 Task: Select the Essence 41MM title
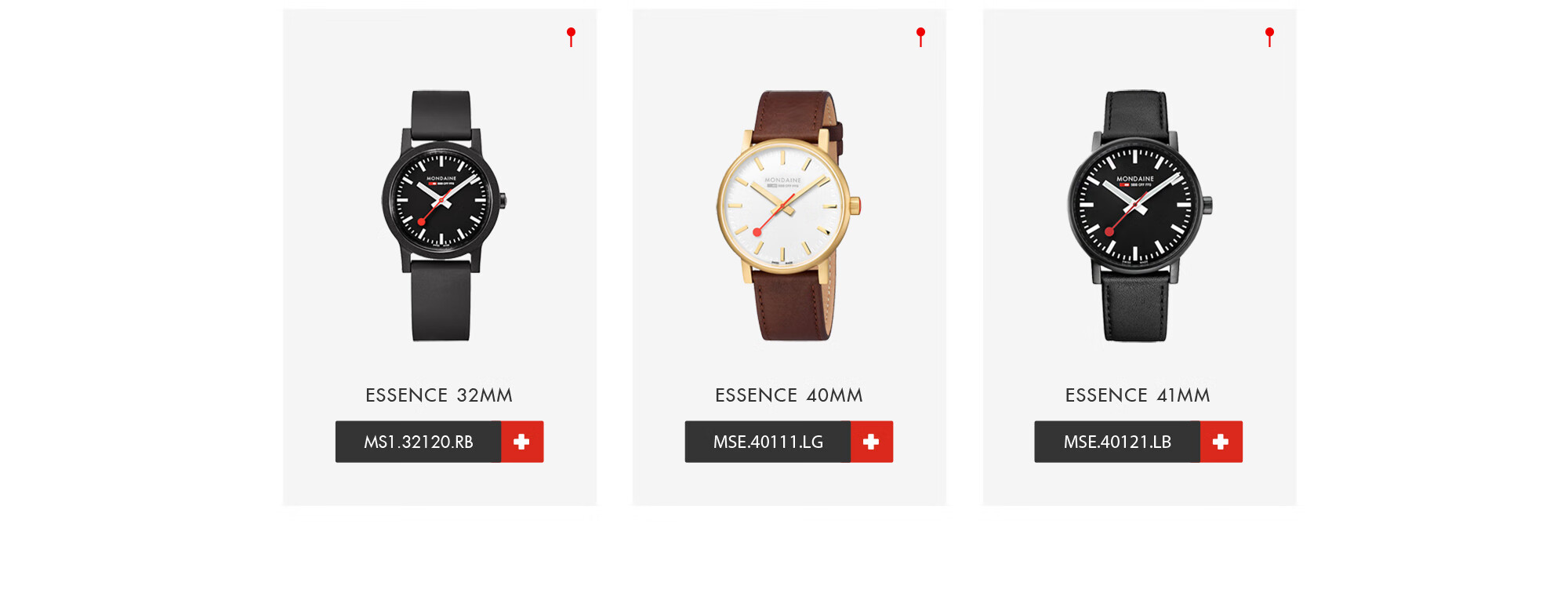point(1138,395)
